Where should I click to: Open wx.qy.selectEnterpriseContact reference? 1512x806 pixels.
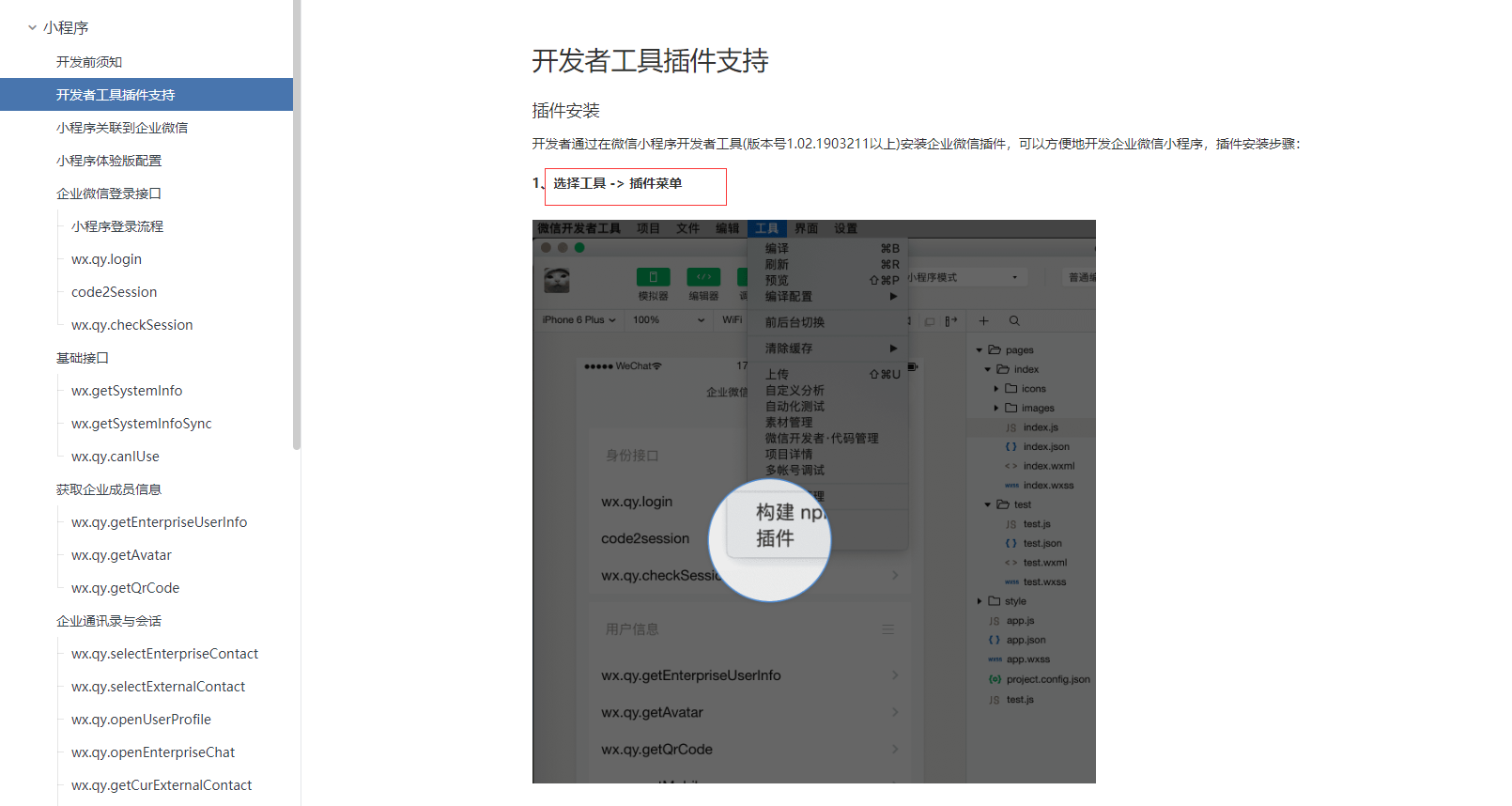(x=164, y=654)
